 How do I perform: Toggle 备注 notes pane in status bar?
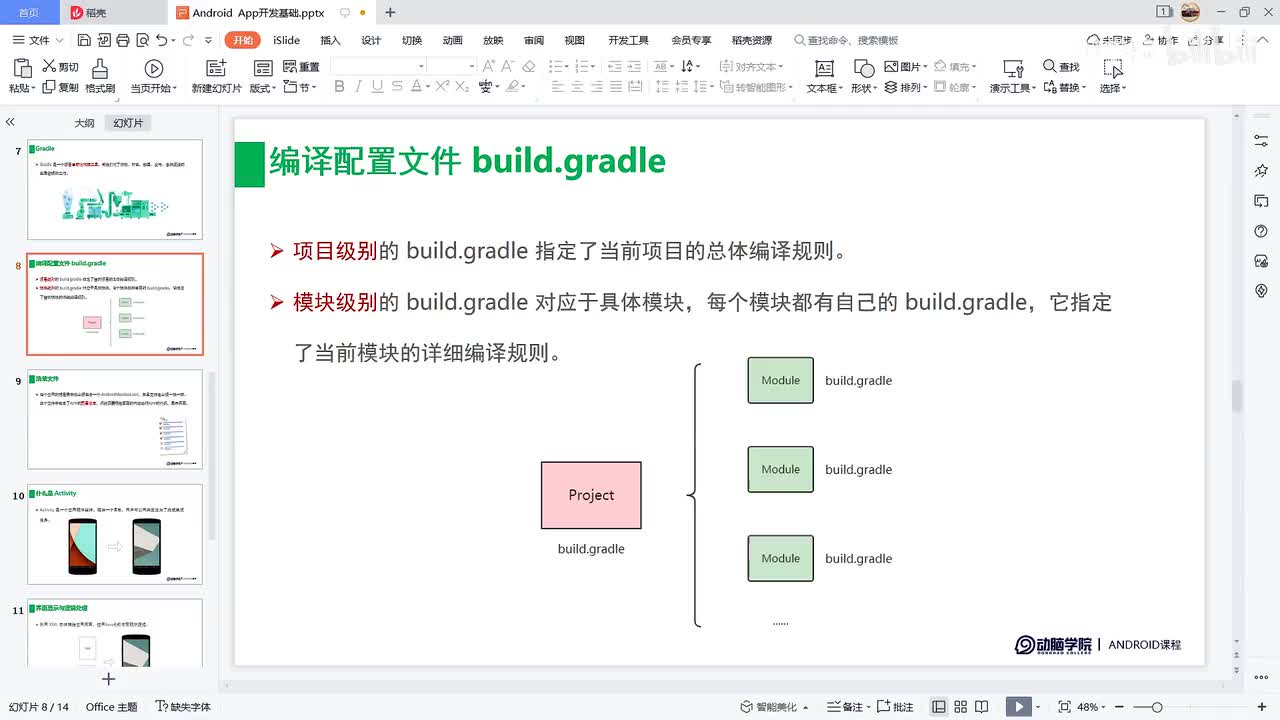tap(846, 707)
